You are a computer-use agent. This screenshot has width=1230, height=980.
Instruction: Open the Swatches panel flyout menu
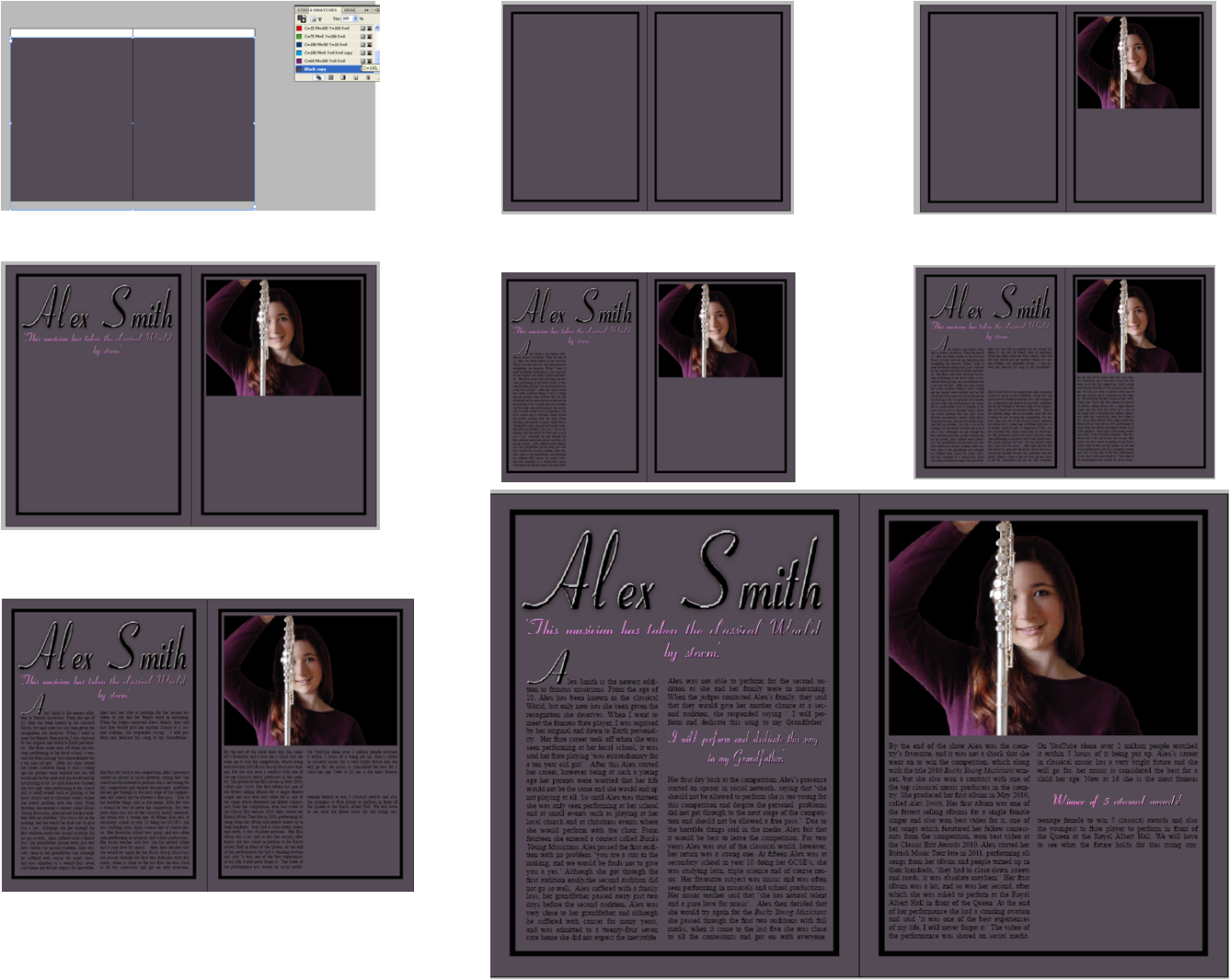[x=375, y=9]
